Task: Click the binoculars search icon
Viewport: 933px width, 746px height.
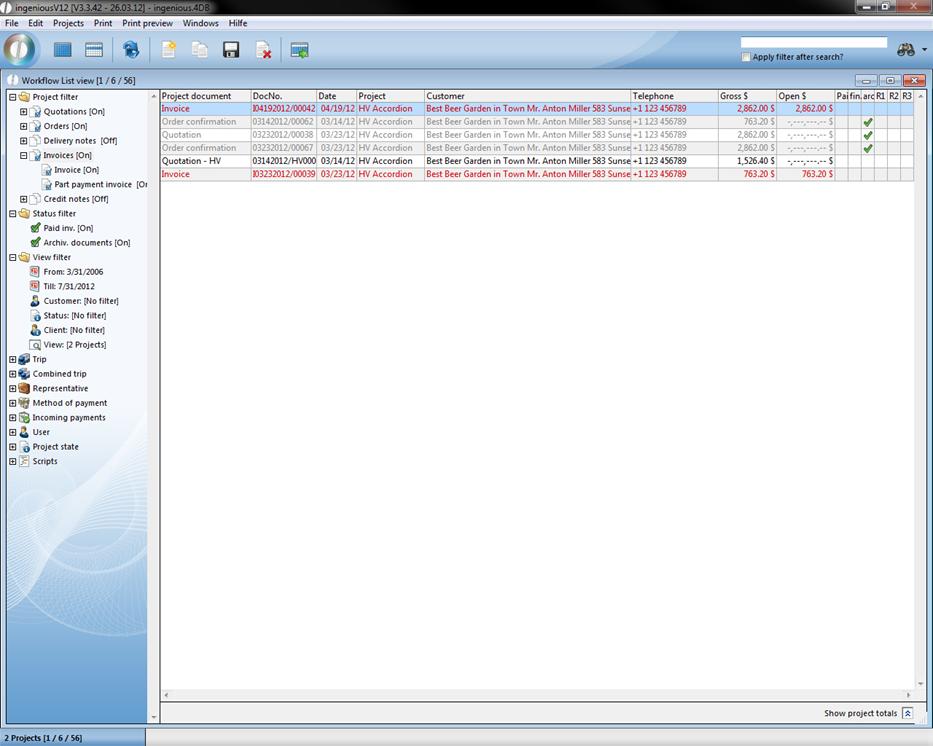Action: 906,50
